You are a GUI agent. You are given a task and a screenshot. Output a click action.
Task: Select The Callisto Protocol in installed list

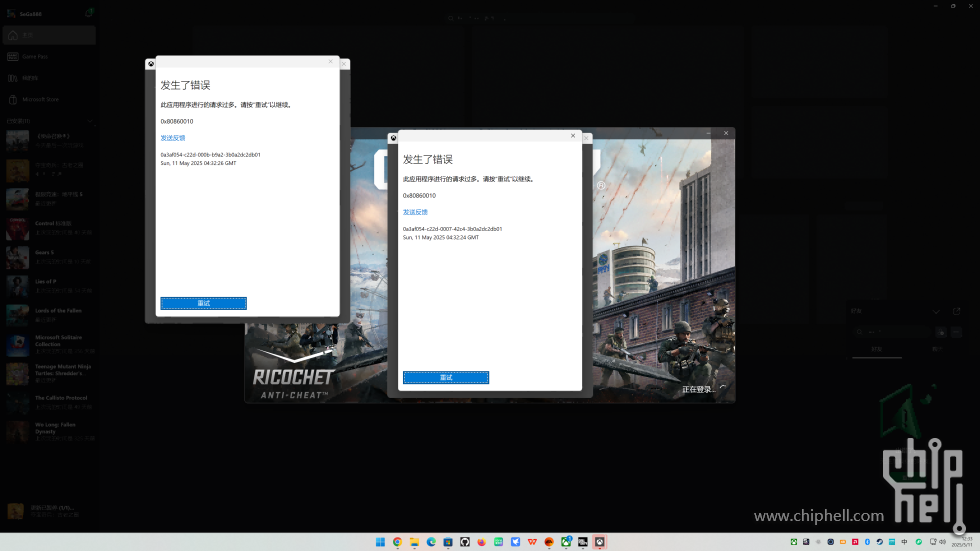point(49,402)
